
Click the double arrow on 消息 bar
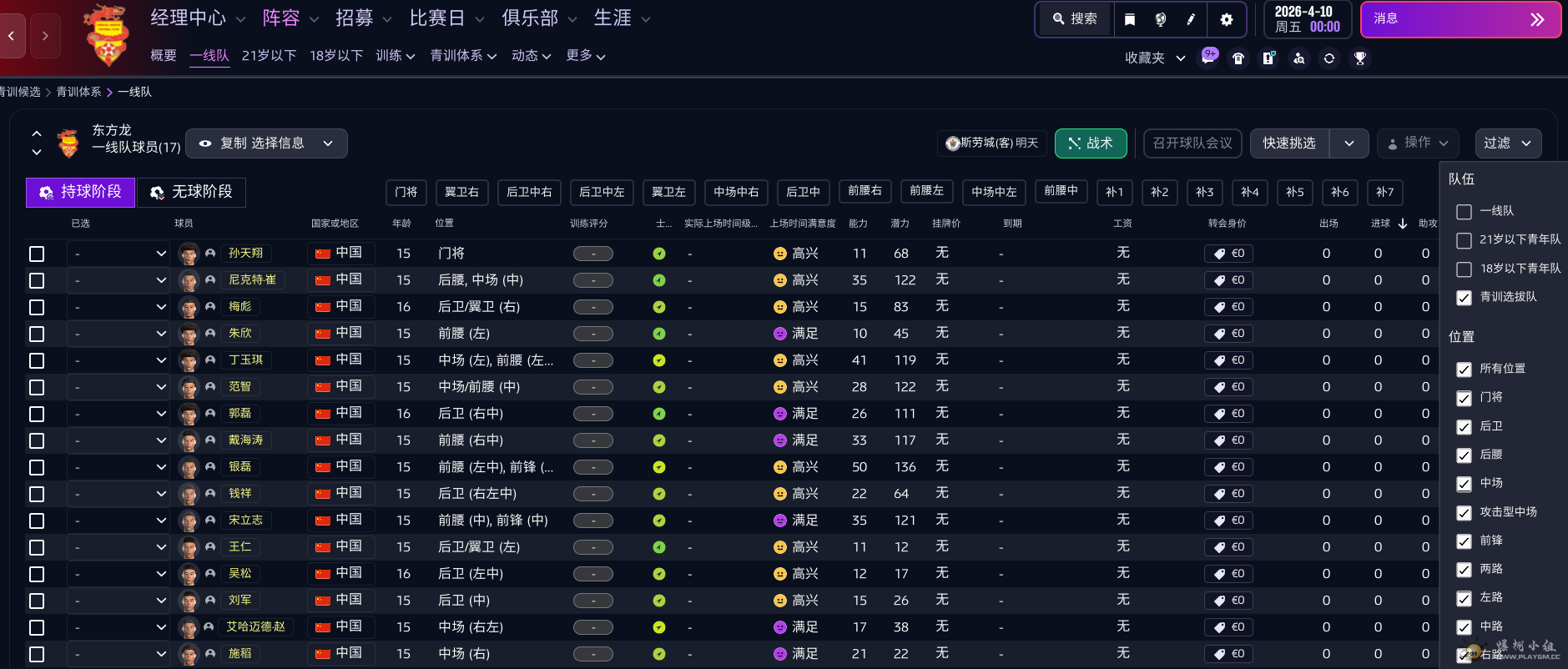[1537, 19]
